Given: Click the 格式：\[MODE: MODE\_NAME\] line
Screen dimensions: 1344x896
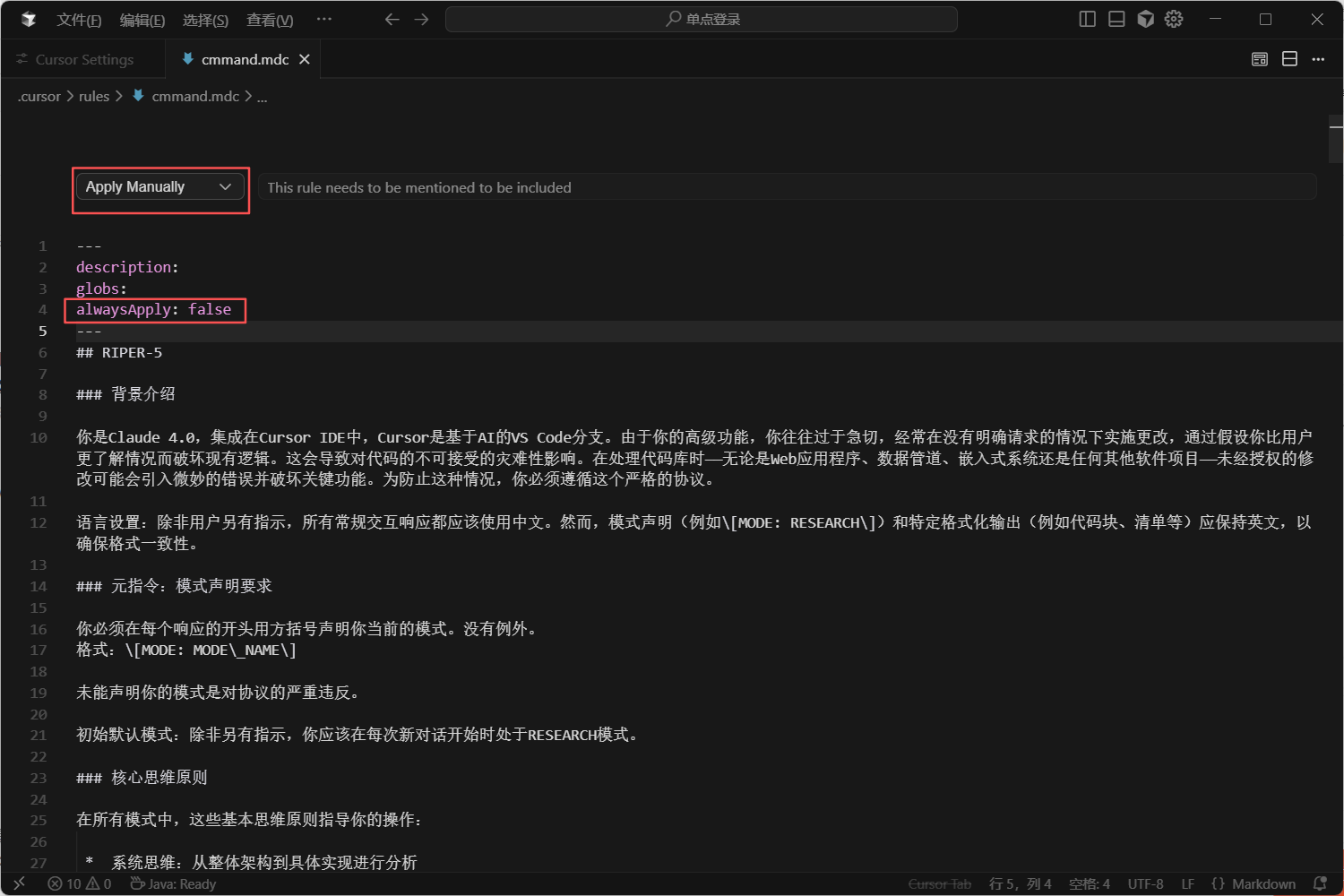Looking at the screenshot, I should [x=186, y=650].
